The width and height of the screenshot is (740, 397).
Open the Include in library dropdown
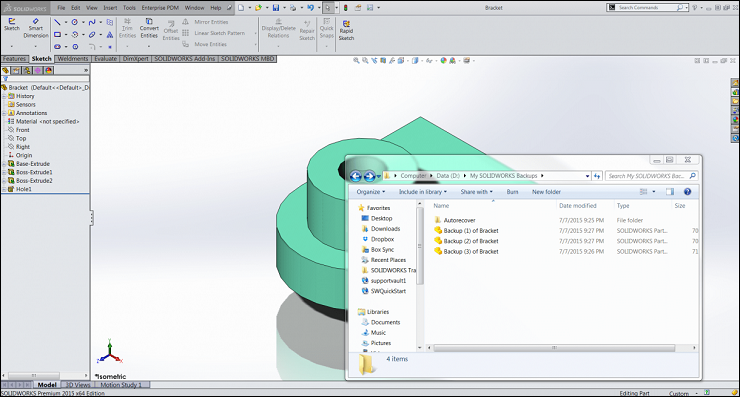click(422, 192)
